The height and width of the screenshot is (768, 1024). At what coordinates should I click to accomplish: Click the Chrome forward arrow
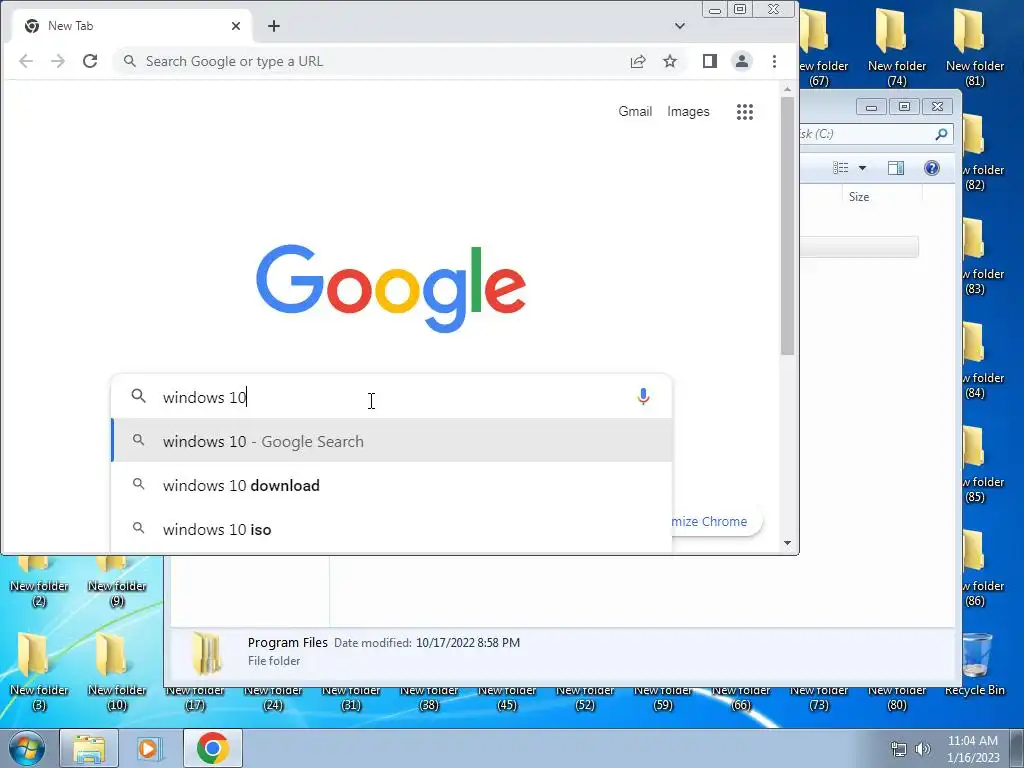(57, 61)
